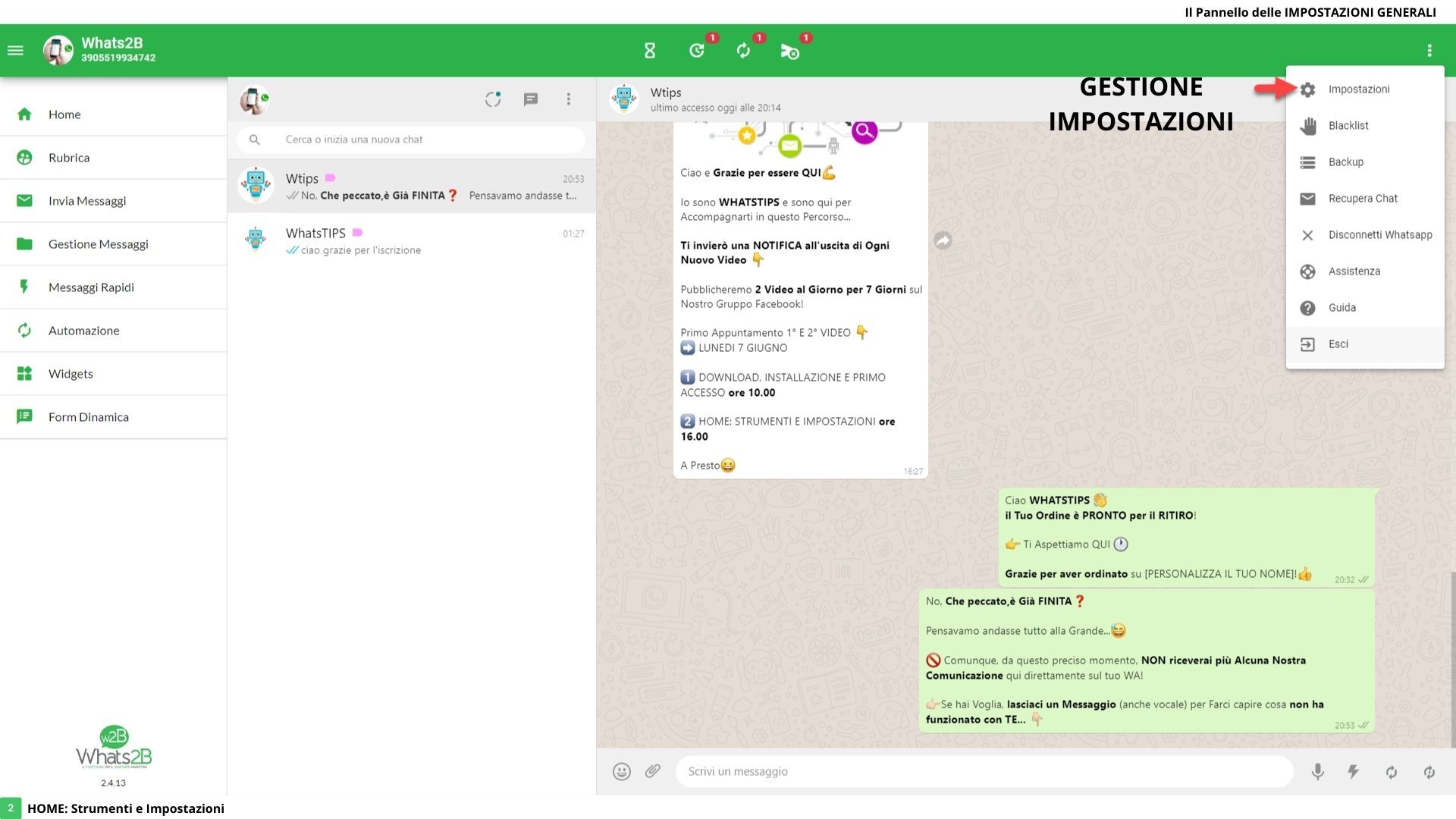Click the Rubrica contacts icon
The width and height of the screenshot is (1456, 819).
[24, 158]
